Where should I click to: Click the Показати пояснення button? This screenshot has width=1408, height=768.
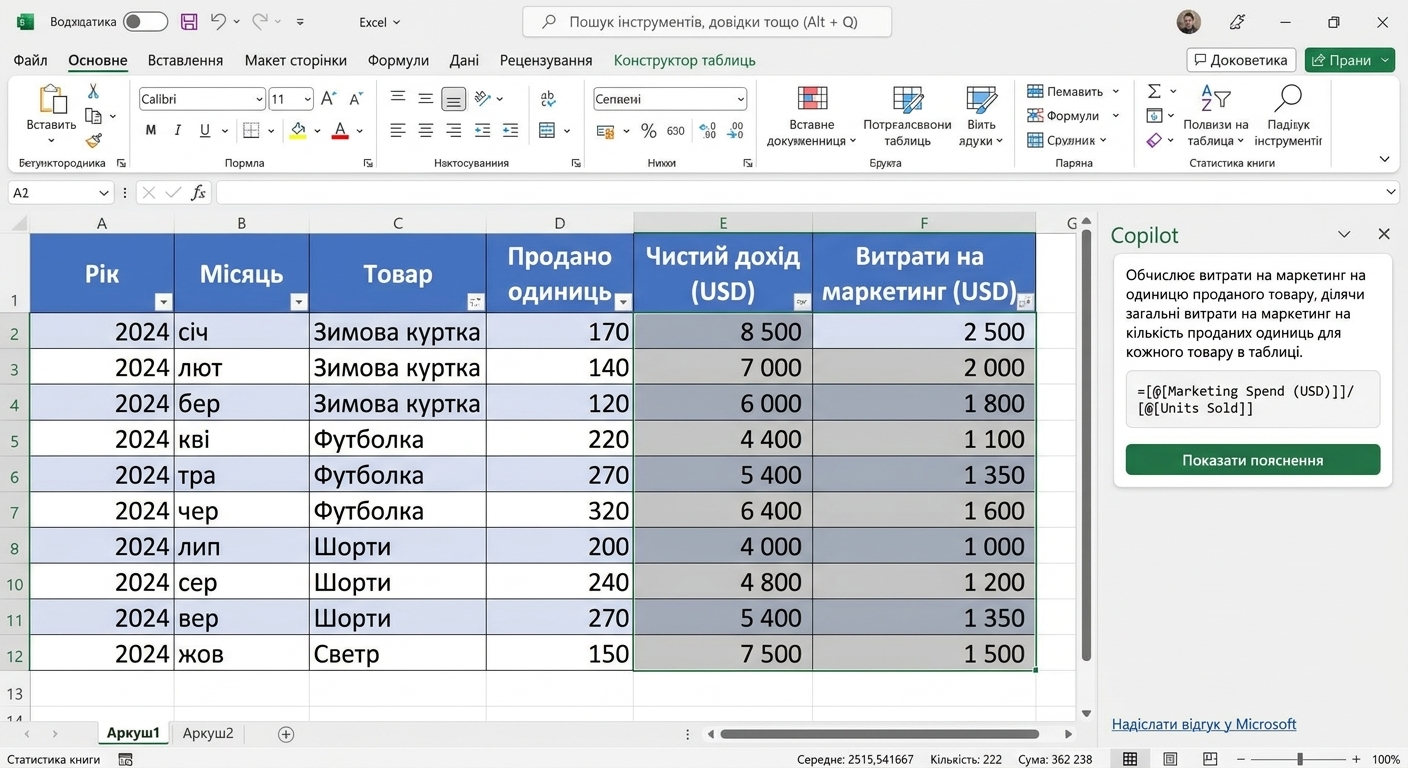tap(1253, 460)
